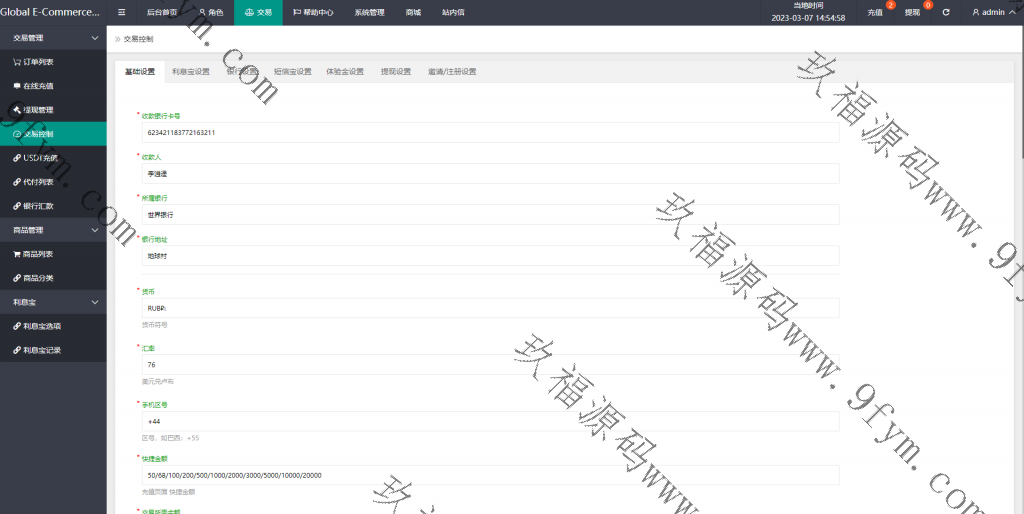Viewport: 1024px width, 514px height.
Task: Collapse the 交易管理 sidebar group
Action: tap(95, 38)
